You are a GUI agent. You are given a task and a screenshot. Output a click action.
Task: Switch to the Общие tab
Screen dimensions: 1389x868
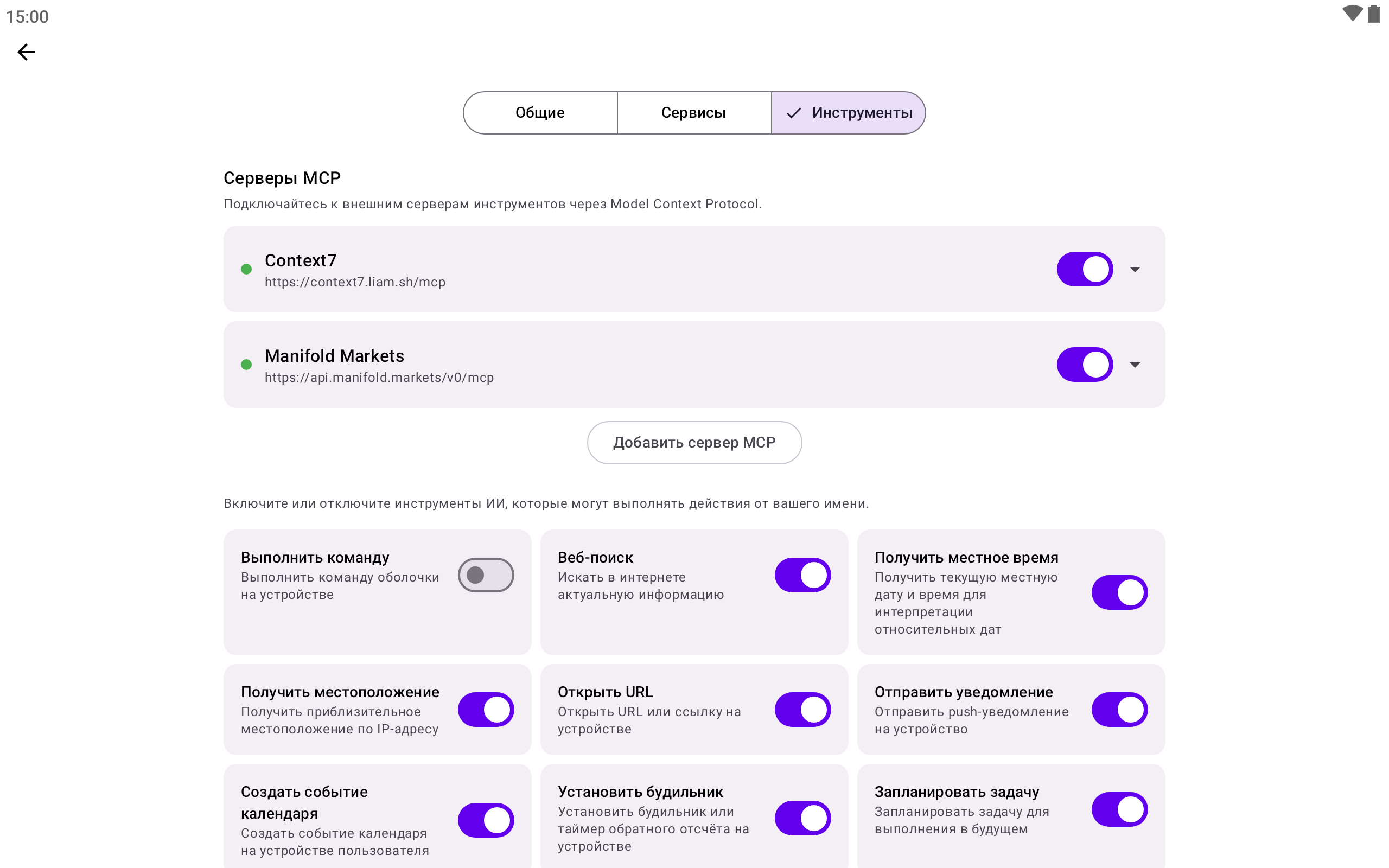point(540,113)
